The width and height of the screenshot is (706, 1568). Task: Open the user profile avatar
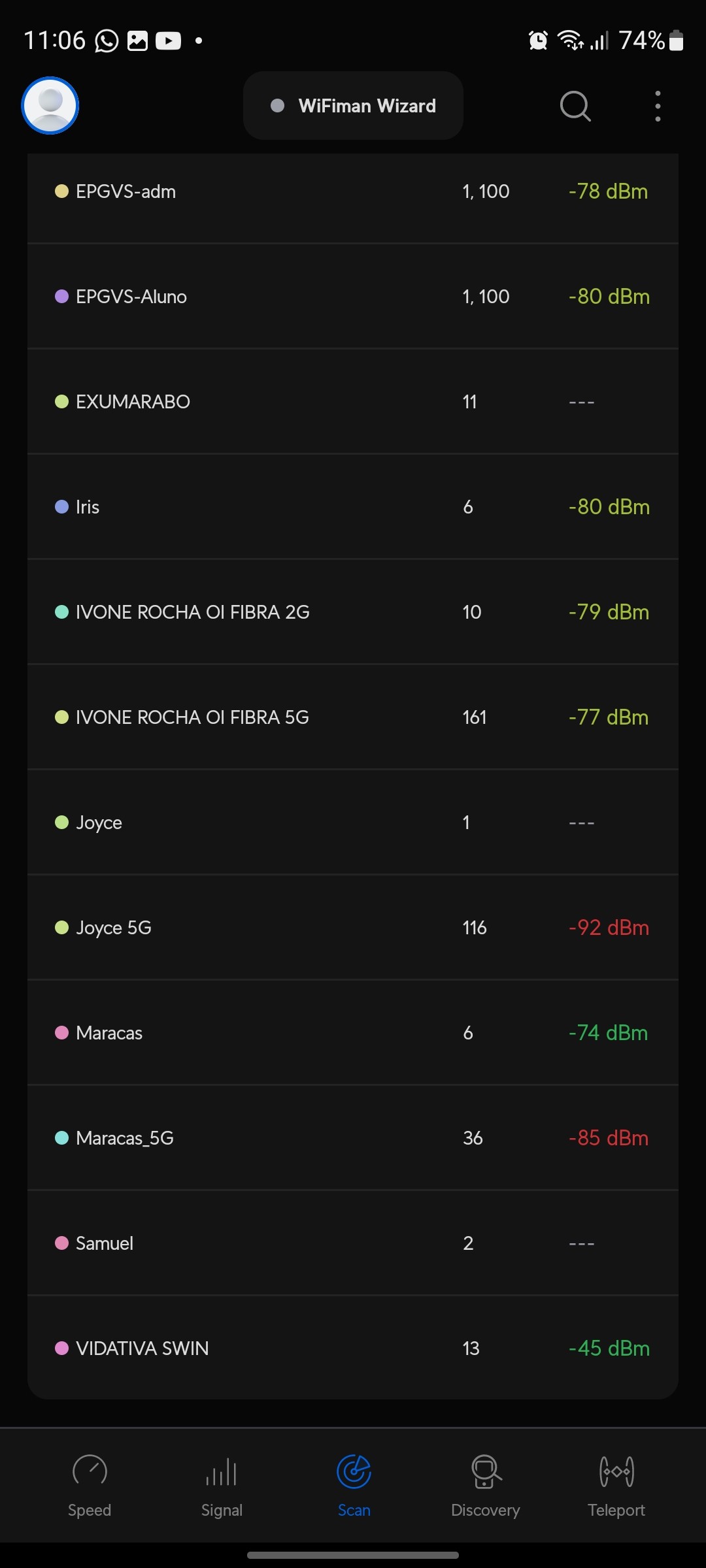50,106
